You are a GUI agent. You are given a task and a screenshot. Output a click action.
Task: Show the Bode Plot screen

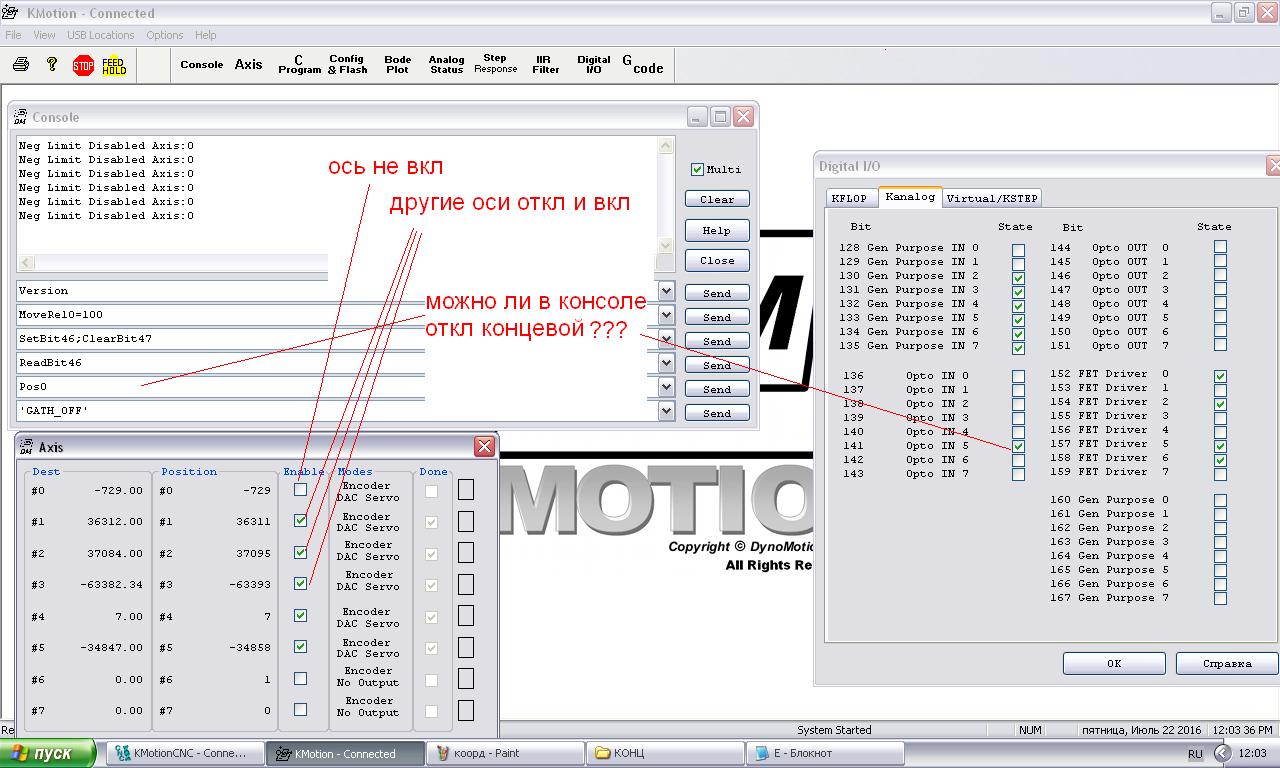pos(398,65)
